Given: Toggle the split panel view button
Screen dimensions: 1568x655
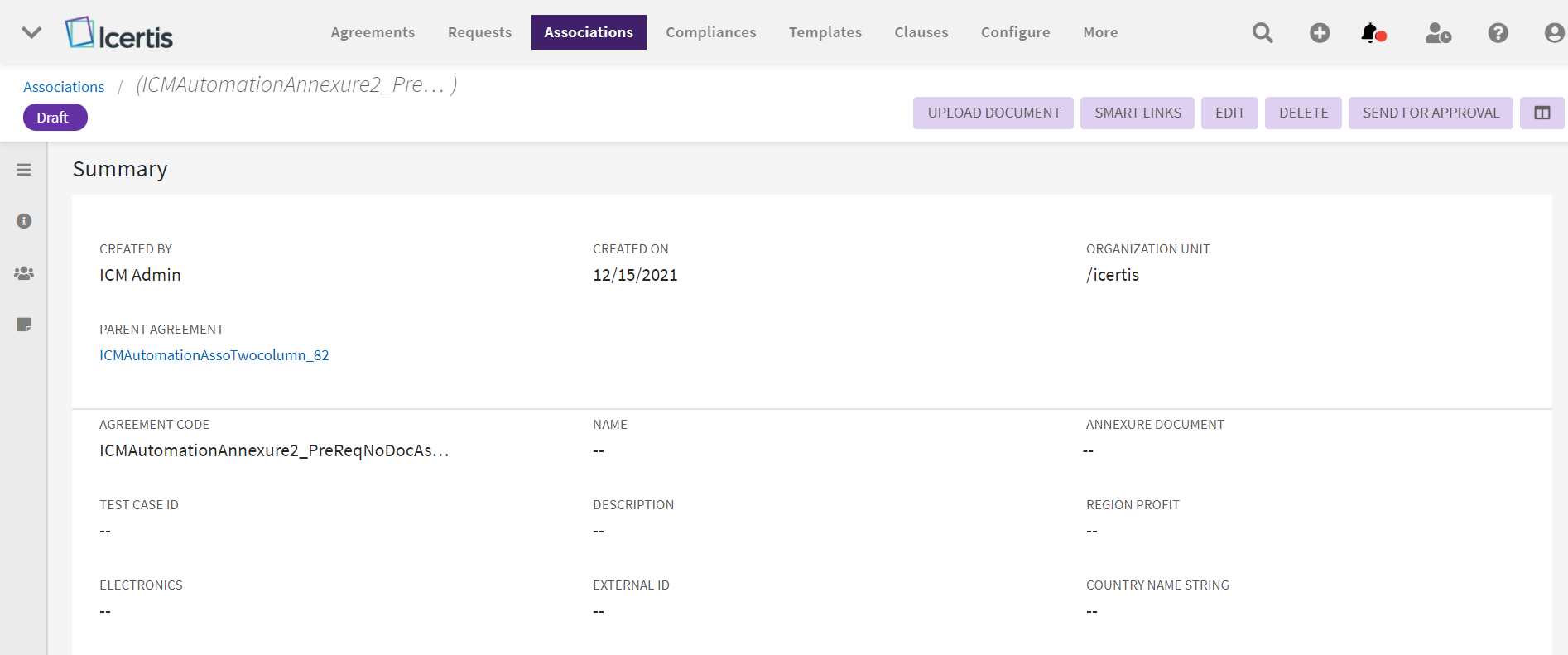Looking at the screenshot, I should click(1542, 113).
